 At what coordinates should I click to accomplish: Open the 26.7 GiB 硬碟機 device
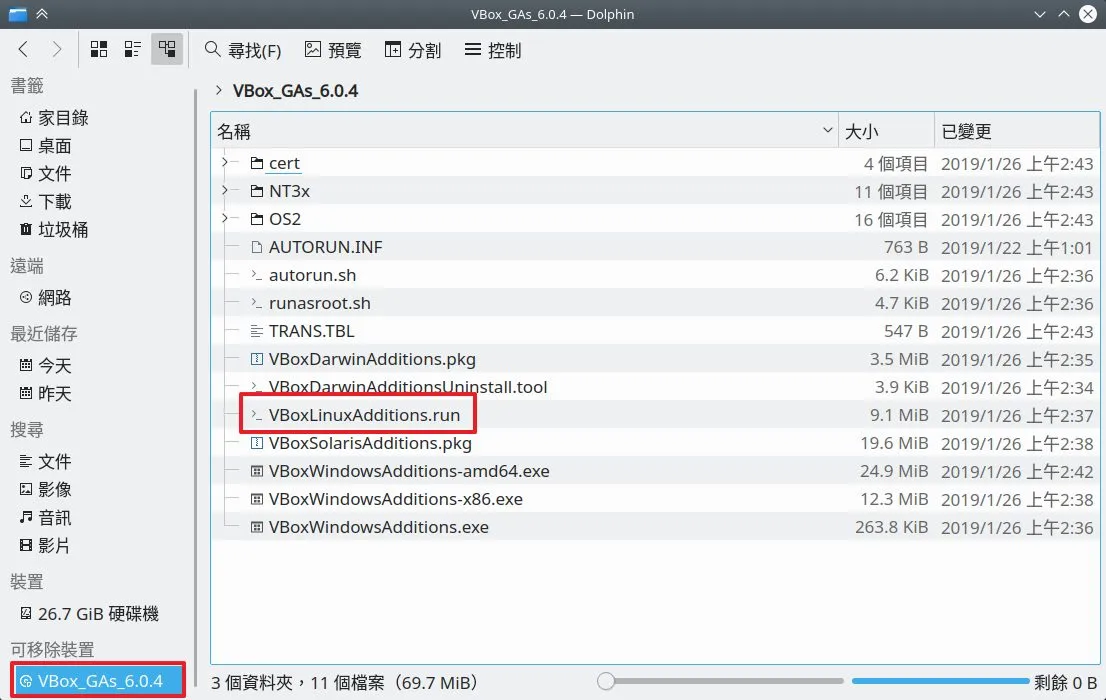[89, 614]
